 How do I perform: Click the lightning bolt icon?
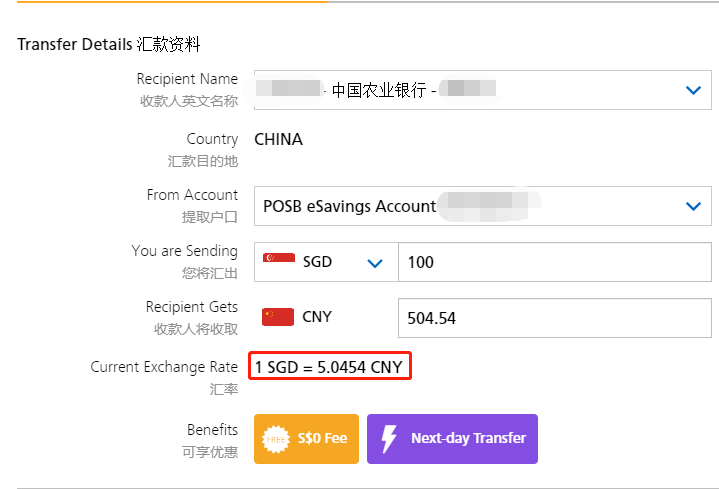pos(388,439)
